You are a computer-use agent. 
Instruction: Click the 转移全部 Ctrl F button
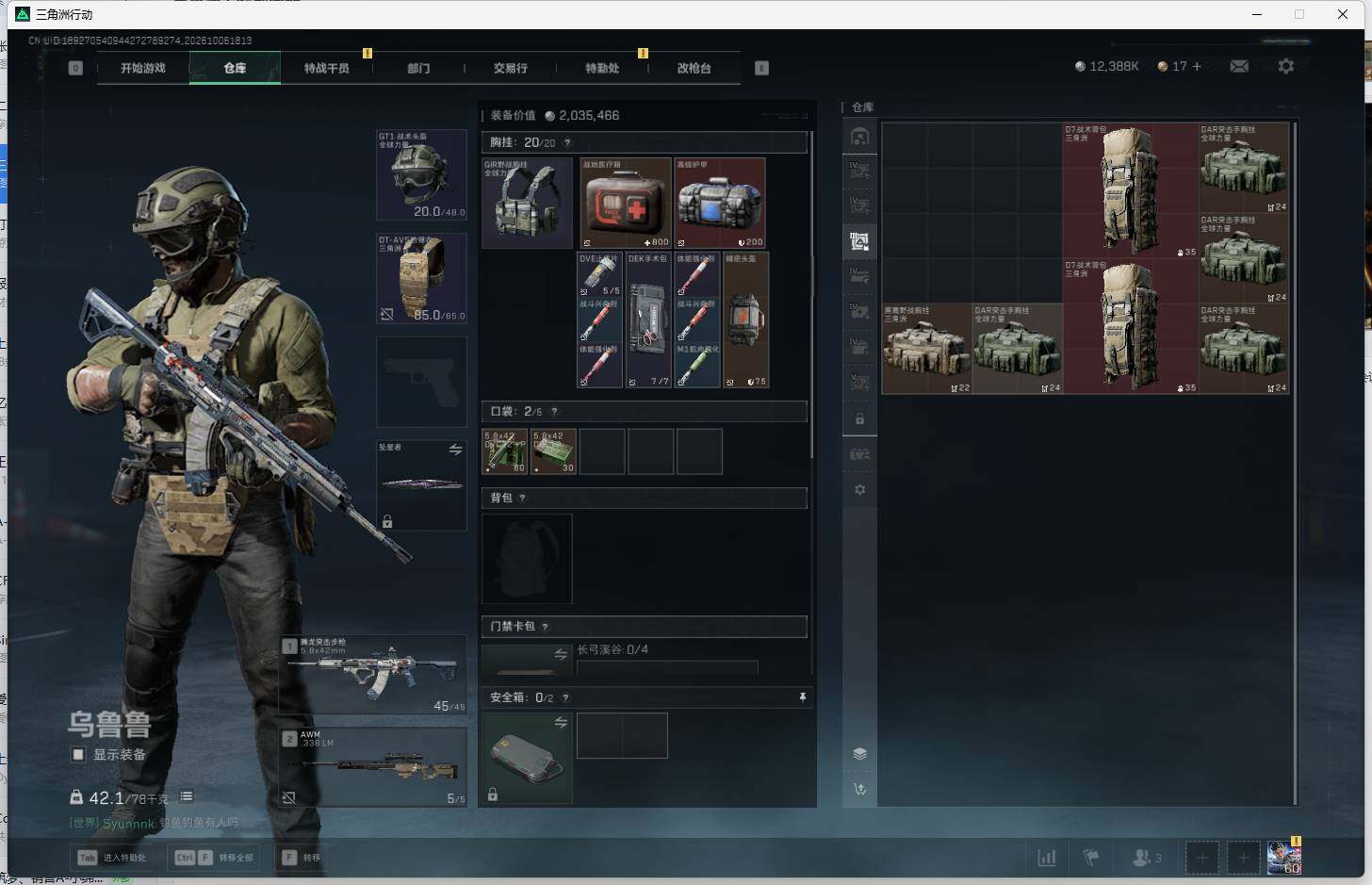(216, 858)
